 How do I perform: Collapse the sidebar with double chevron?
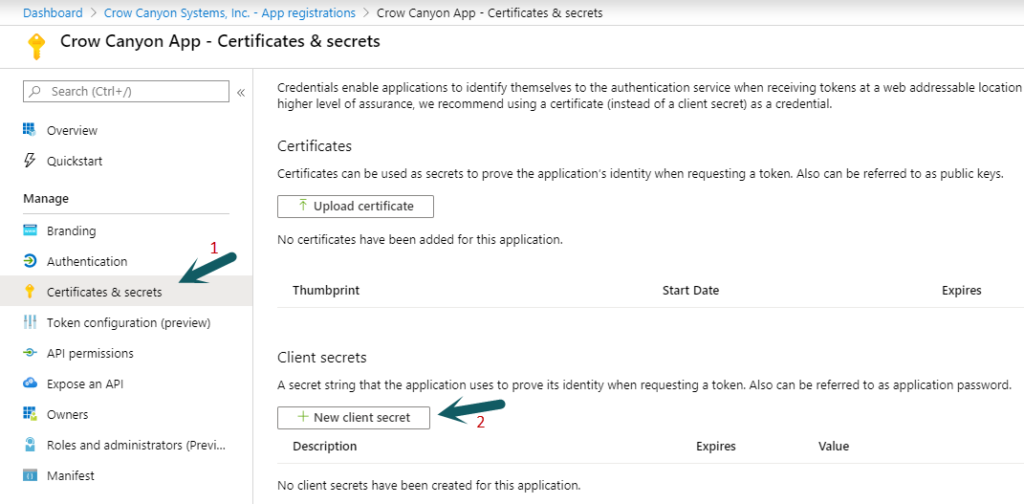(241, 92)
